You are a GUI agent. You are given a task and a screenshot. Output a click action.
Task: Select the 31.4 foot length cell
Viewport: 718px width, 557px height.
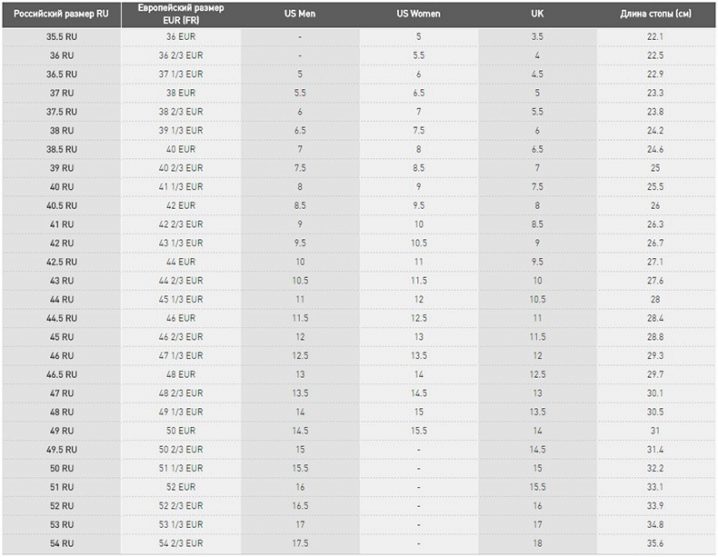pos(655,449)
